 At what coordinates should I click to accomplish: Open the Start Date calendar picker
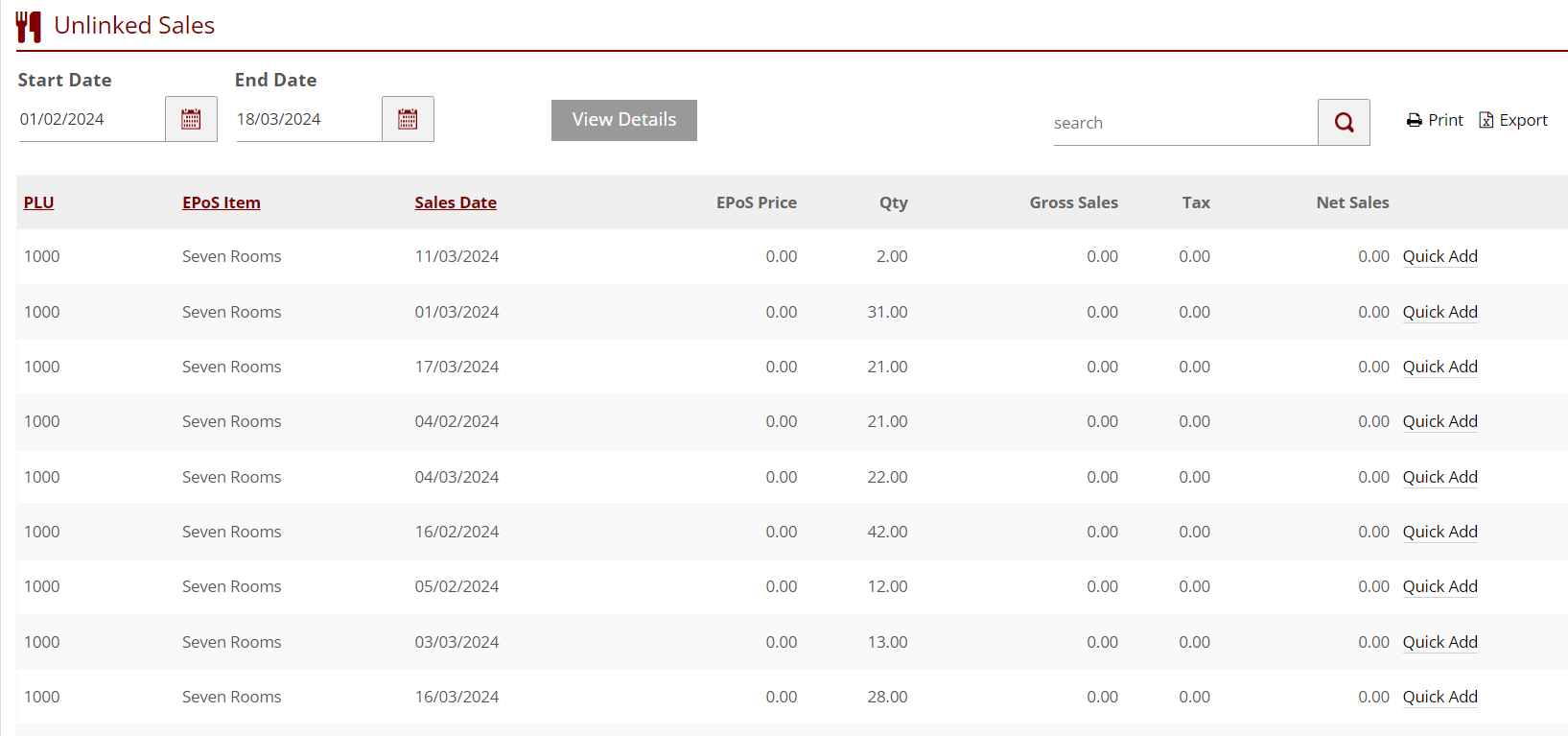pyautogui.click(x=191, y=119)
